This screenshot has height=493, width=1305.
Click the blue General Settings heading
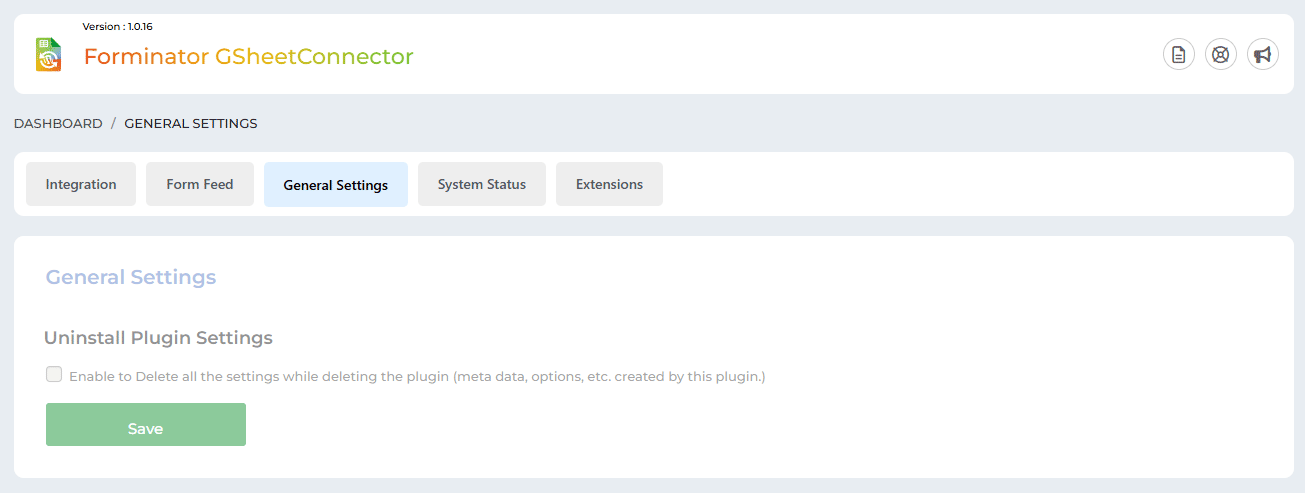click(x=131, y=277)
